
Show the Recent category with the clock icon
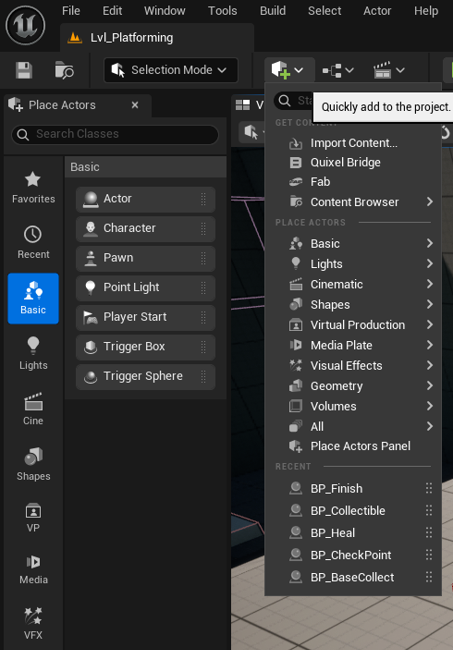(33, 243)
